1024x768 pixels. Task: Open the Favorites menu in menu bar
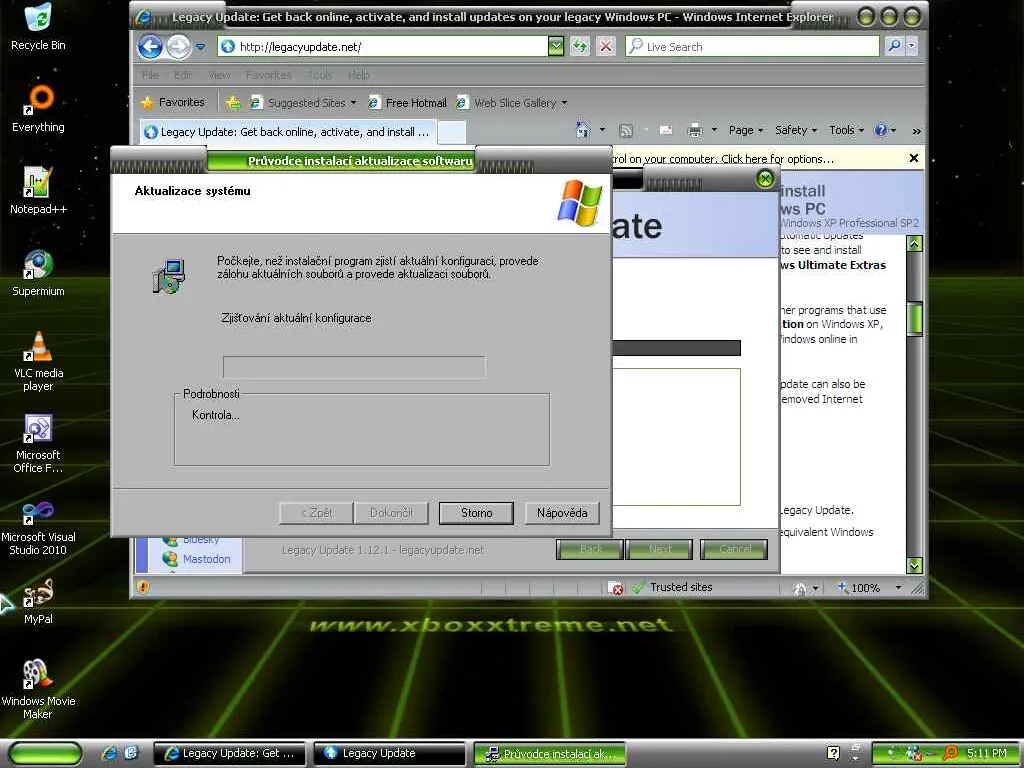268,75
